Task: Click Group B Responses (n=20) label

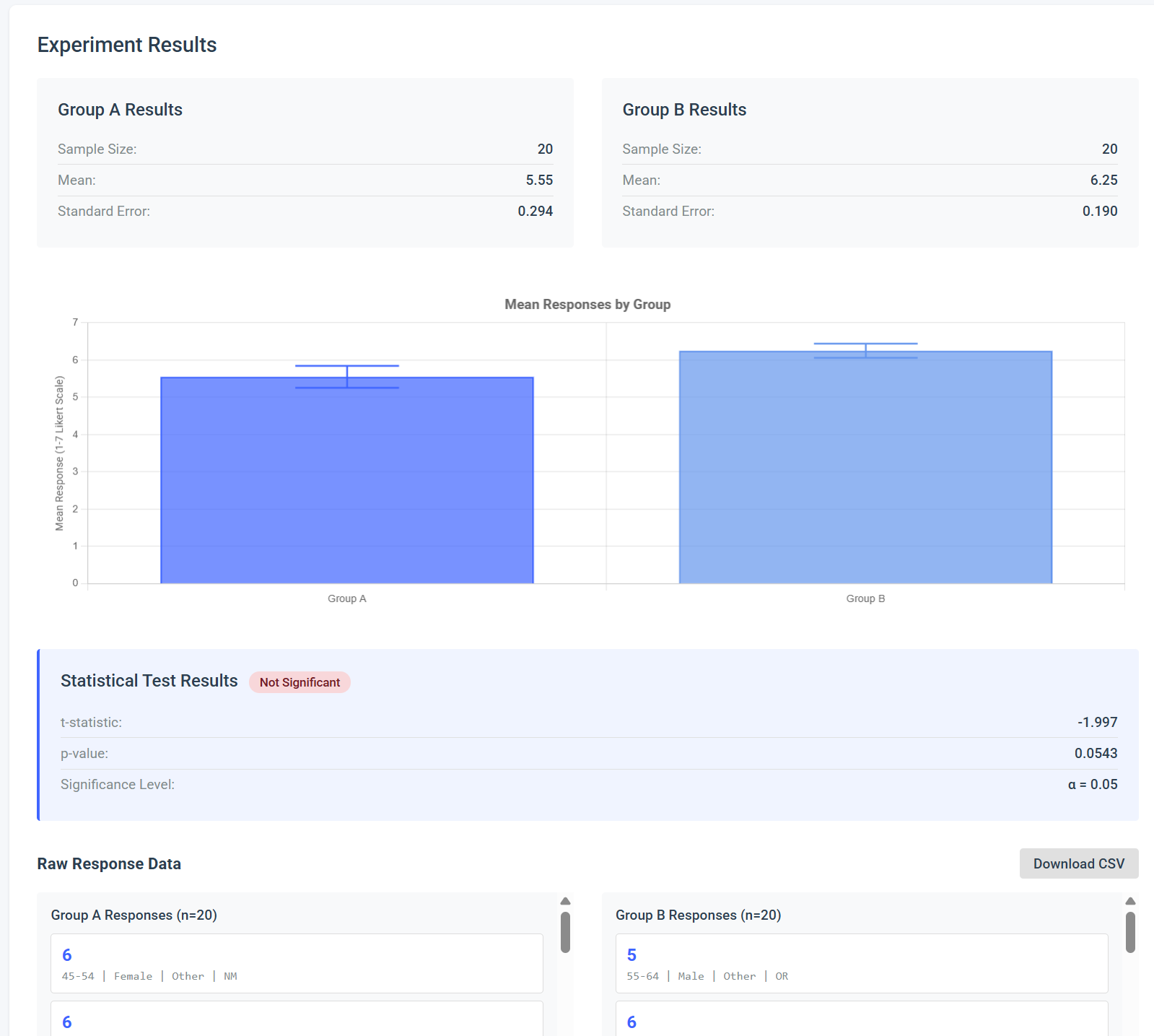Action: [698, 915]
